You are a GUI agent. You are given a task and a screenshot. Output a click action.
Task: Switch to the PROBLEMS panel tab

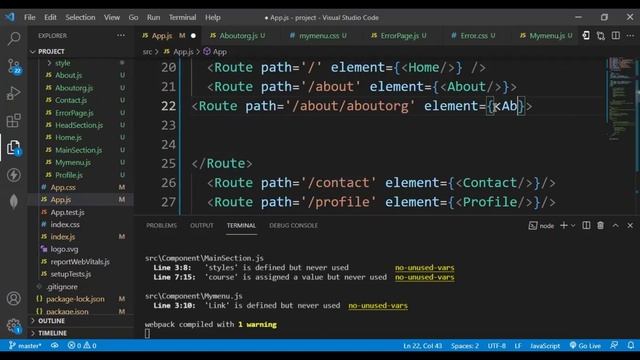[x=161, y=225]
